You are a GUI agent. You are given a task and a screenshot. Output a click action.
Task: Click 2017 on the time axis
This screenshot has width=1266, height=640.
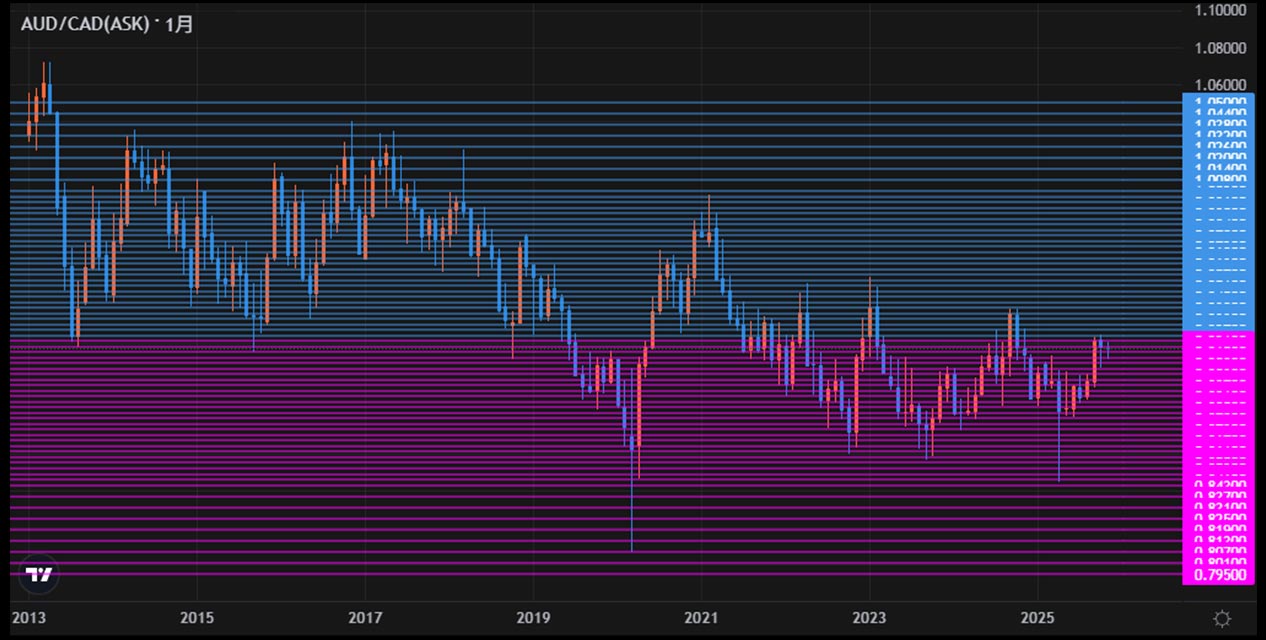pos(366,619)
